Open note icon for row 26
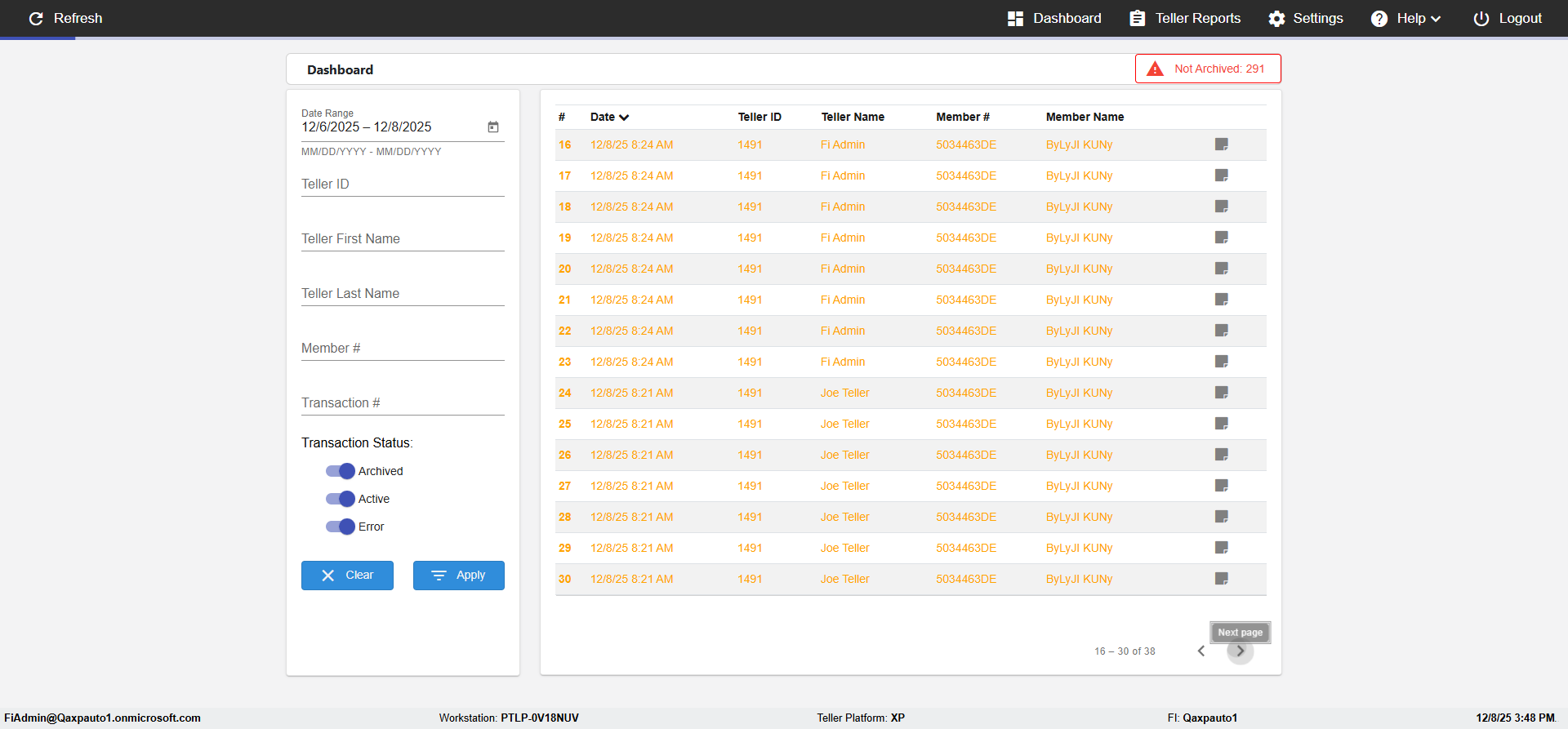Screen dimensions: 1568x729 click(1222, 455)
